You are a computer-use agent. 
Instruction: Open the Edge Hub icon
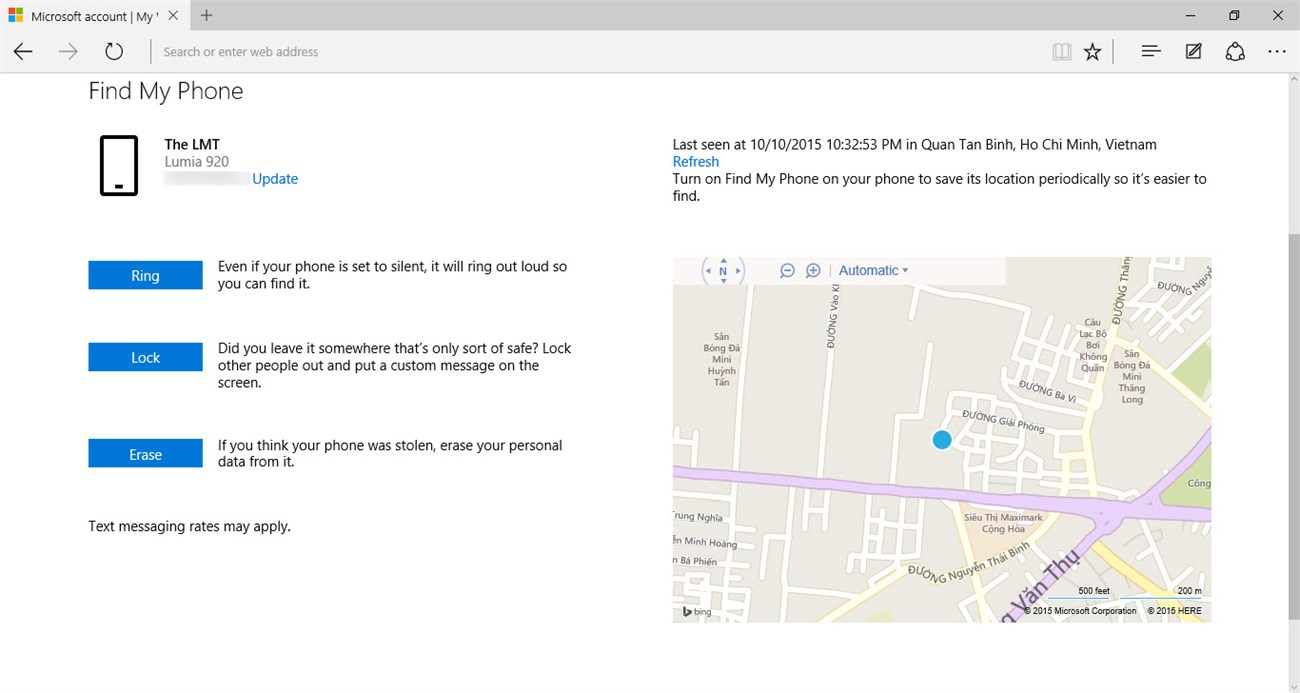click(1151, 51)
